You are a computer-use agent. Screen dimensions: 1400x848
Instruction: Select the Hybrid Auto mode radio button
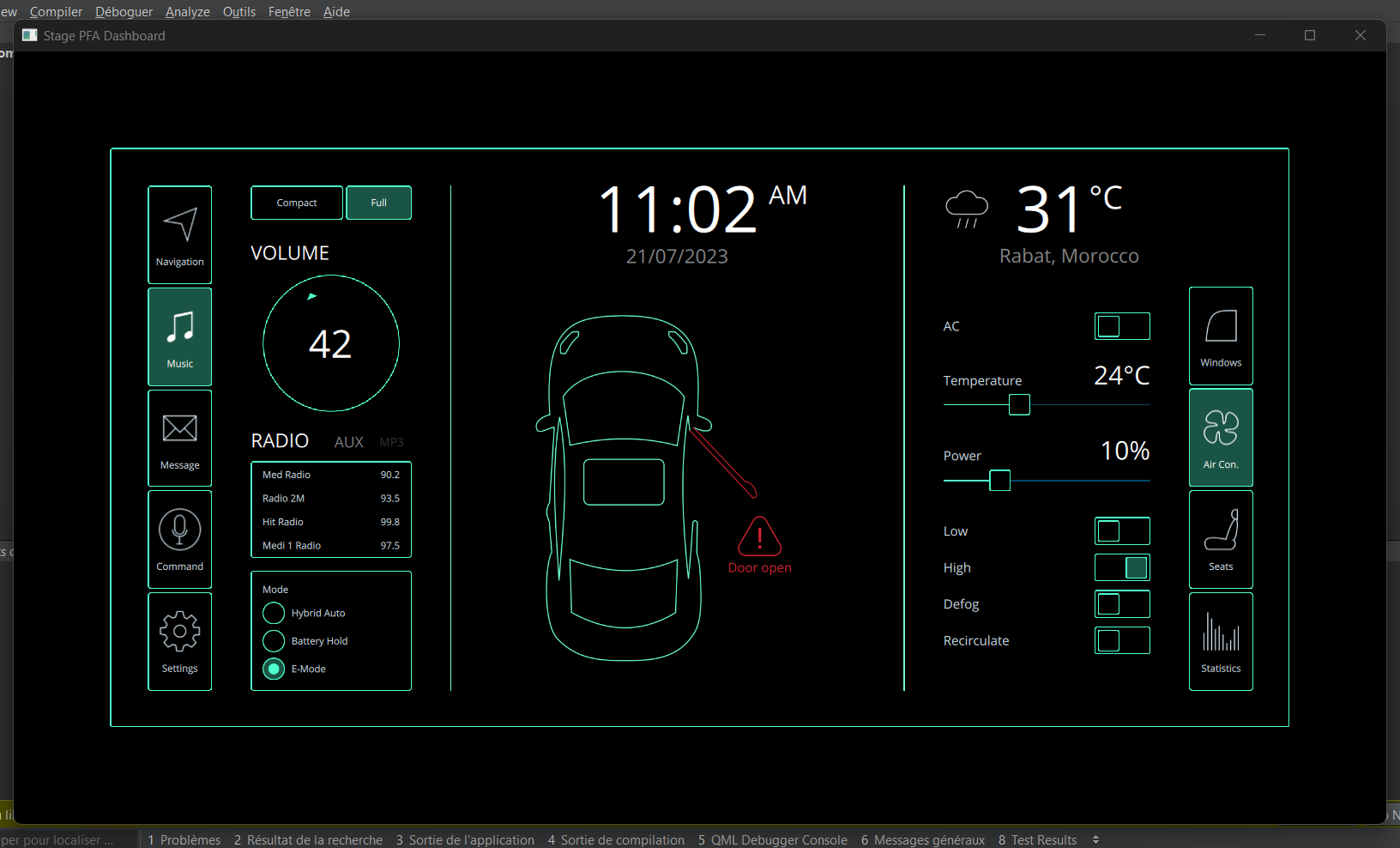click(273, 613)
